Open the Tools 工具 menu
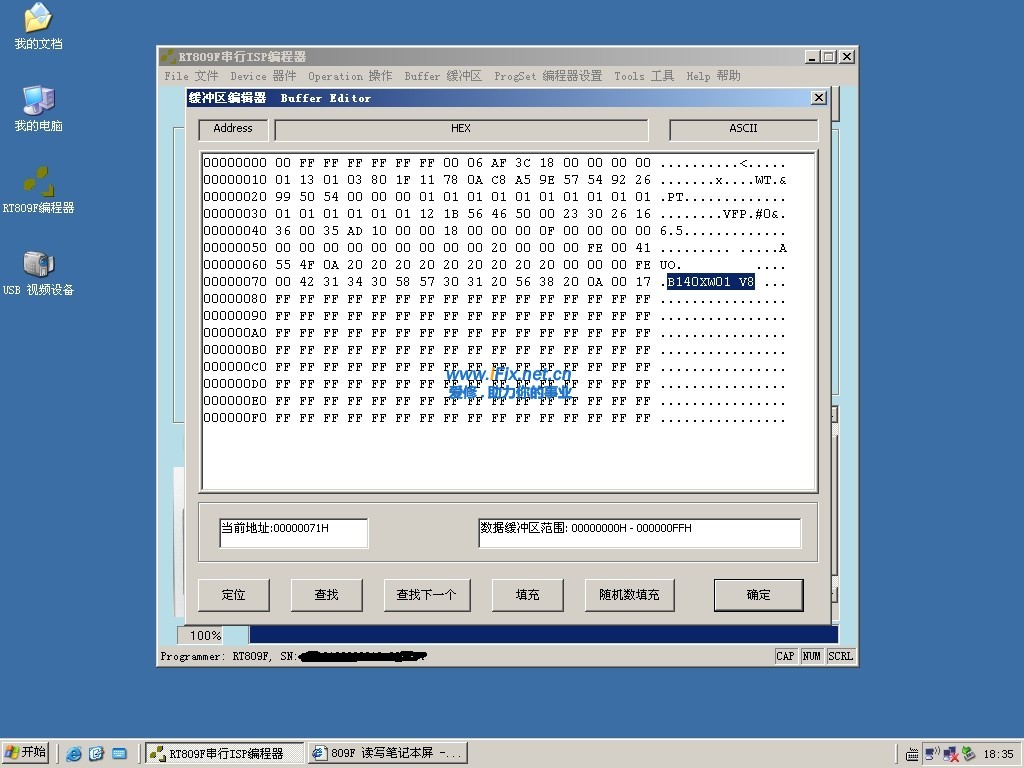The height and width of the screenshot is (768, 1024). point(645,76)
